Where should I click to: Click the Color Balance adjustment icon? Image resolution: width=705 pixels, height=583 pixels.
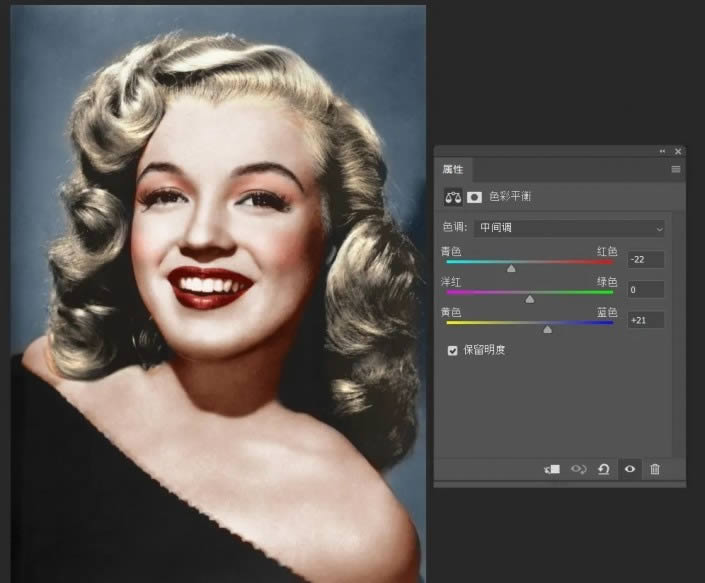(x=453, y=197)
